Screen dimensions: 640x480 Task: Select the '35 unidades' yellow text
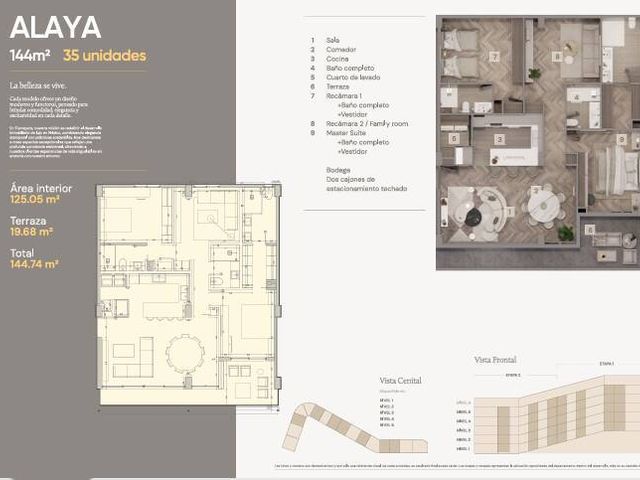pyautogui.click(x=104, y=56)
